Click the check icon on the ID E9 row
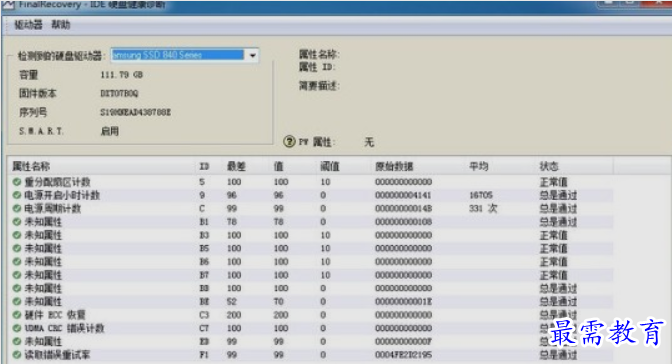Screen dimensions: 672x364 17,341
